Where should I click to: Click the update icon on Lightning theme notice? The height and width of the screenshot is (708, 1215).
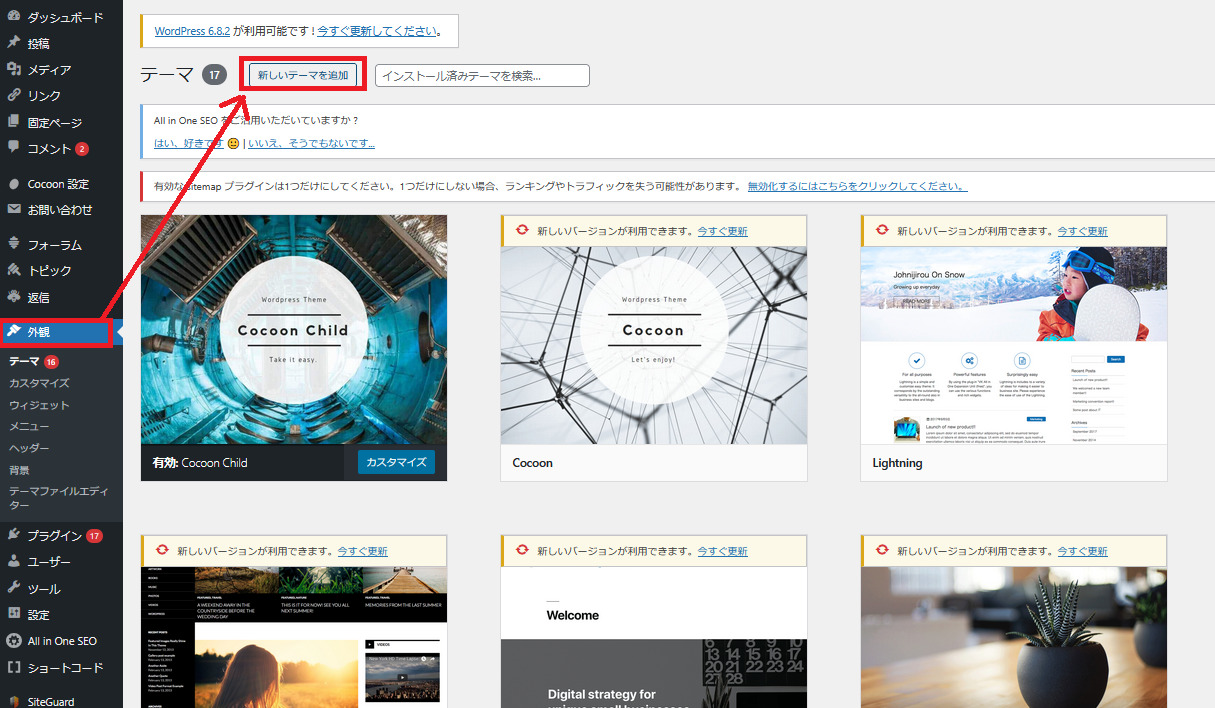pyautogui.click(x=881, y=231)
